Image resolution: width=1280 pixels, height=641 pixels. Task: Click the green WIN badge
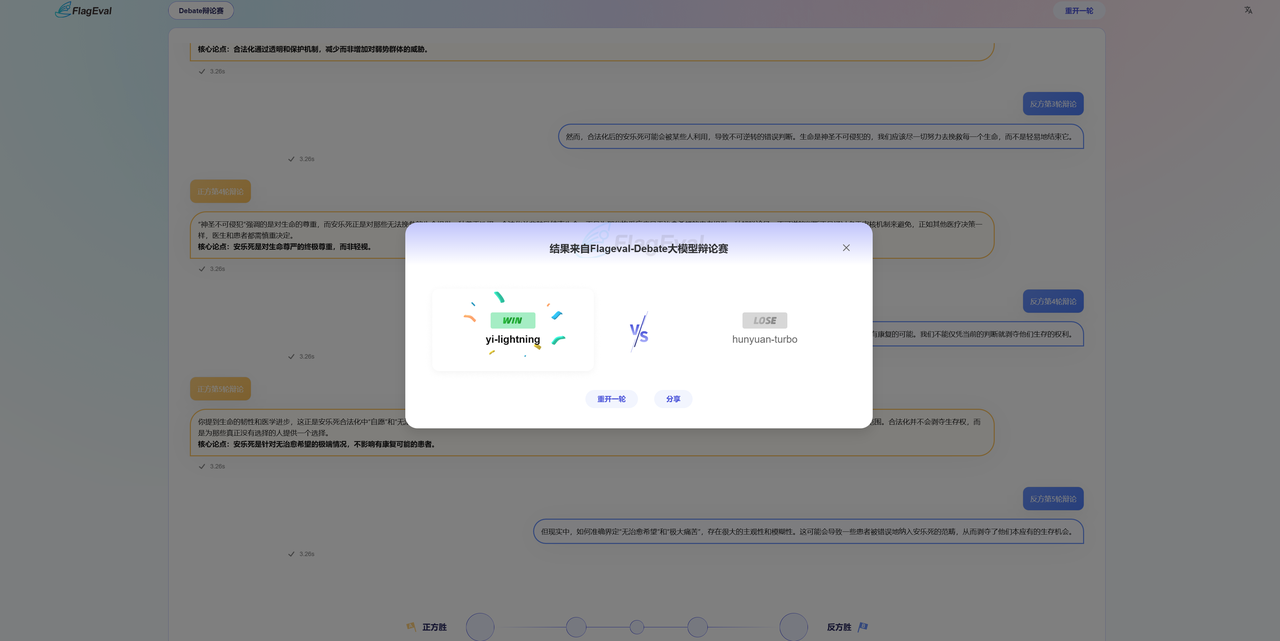(x=512, y=320)
